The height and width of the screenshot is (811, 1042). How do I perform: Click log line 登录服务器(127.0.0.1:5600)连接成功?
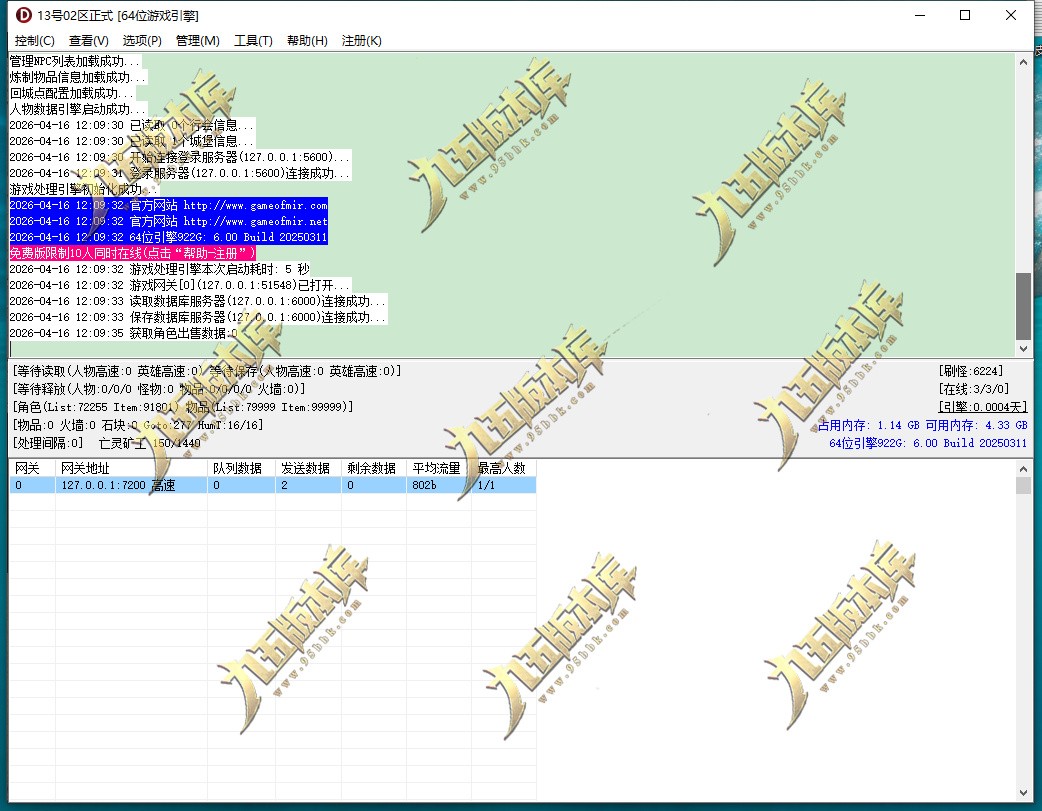180,173
